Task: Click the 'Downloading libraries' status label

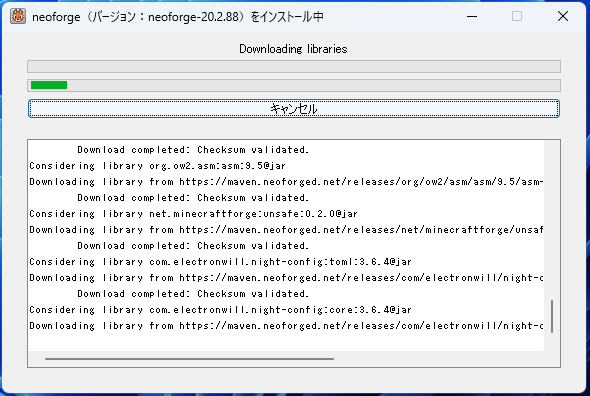Action: tap(293, 49)
